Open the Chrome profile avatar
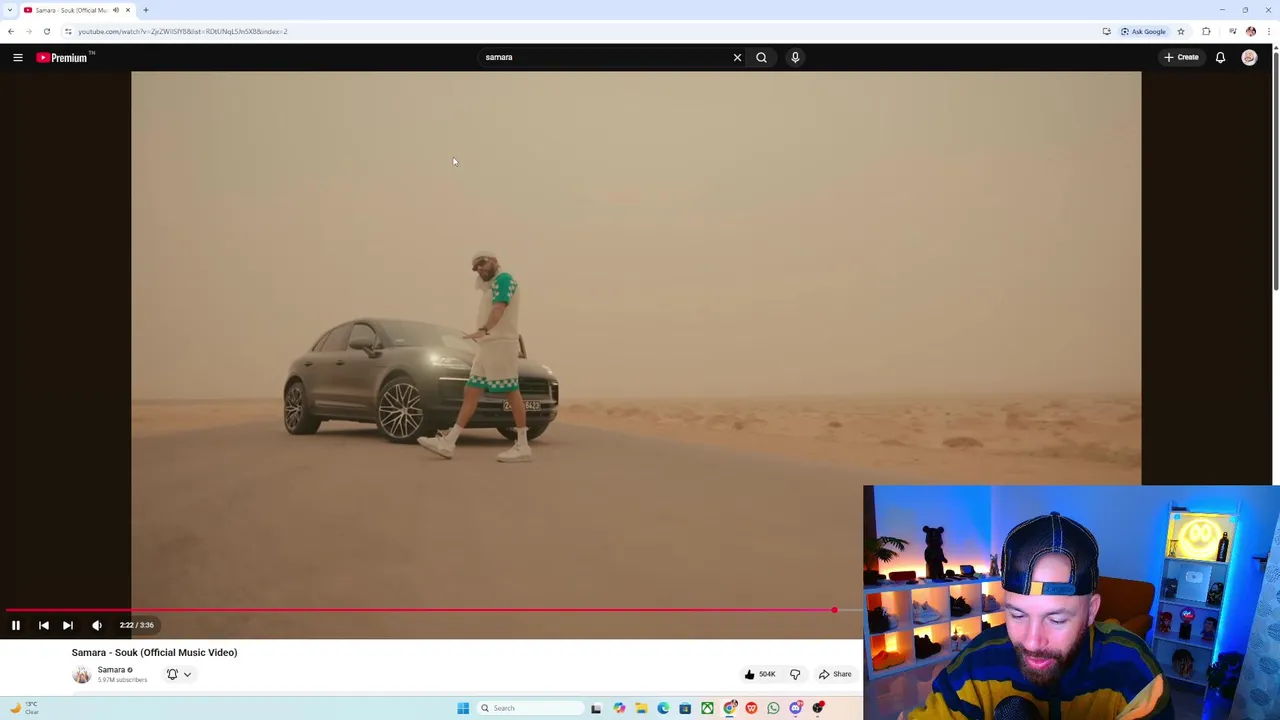Viewport: 1280px width, 720px height. click(x=1251, y=32)
